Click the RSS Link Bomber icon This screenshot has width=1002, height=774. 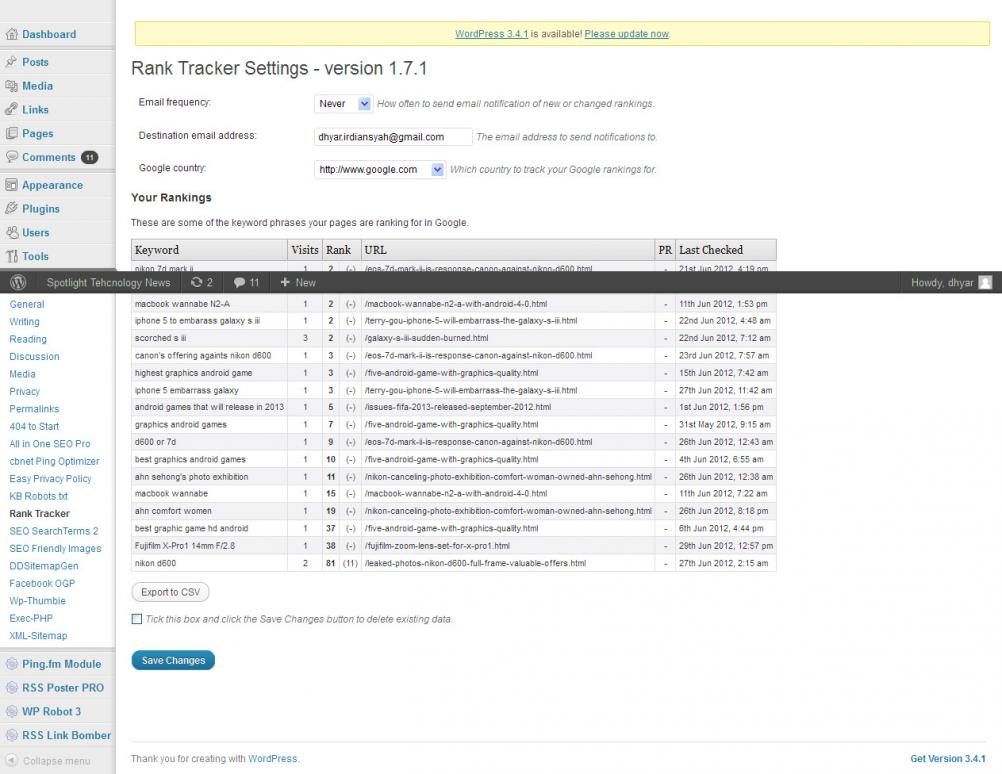12,735
